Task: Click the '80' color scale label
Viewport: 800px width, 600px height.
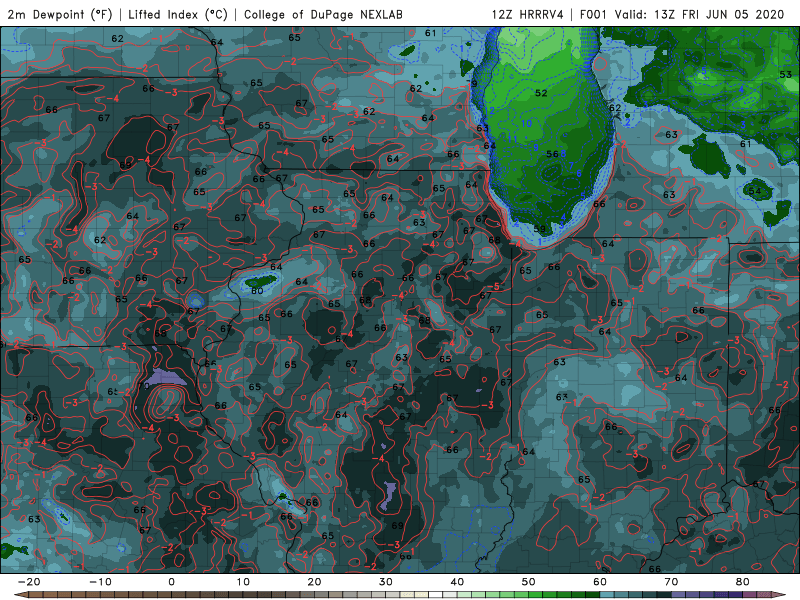Action: (x=743, y=582)
